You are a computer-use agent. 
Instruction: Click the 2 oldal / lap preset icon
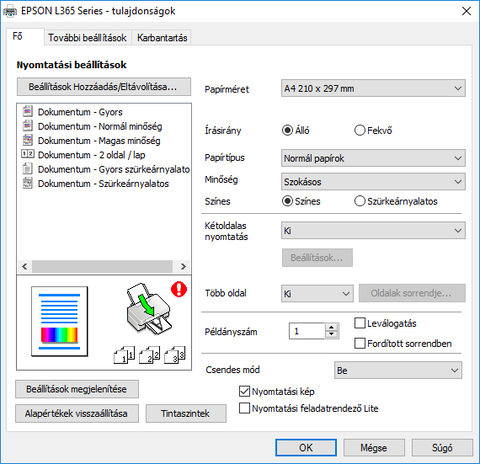point(28,154)
